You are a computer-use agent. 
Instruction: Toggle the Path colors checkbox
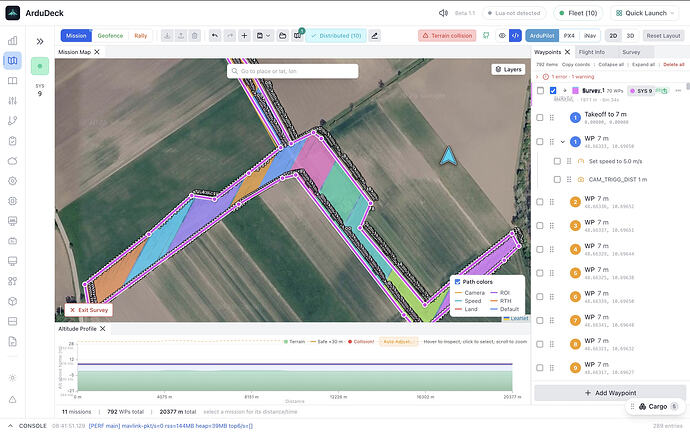[458, 282]
